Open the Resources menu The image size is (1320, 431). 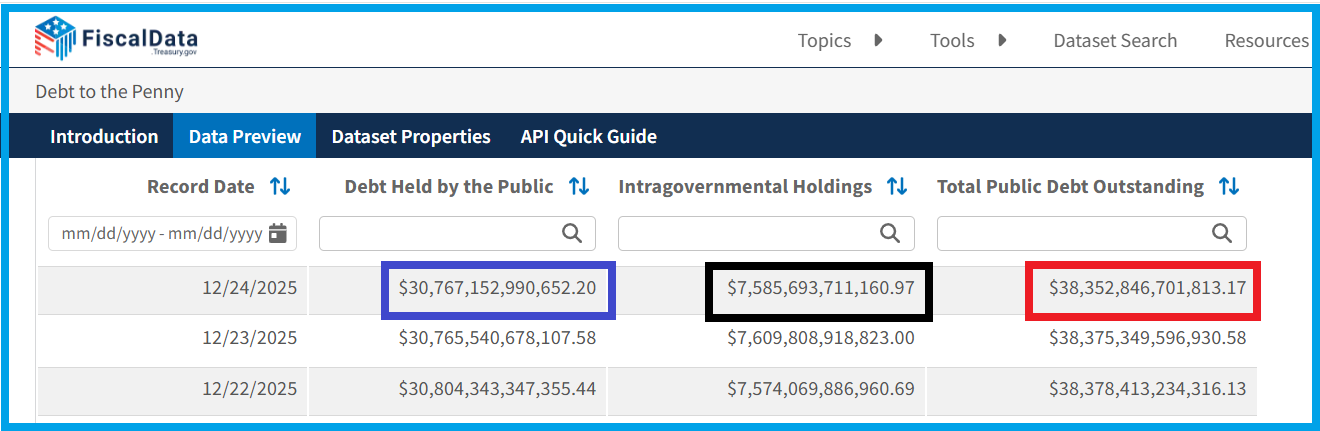[x=1266, y=41]
